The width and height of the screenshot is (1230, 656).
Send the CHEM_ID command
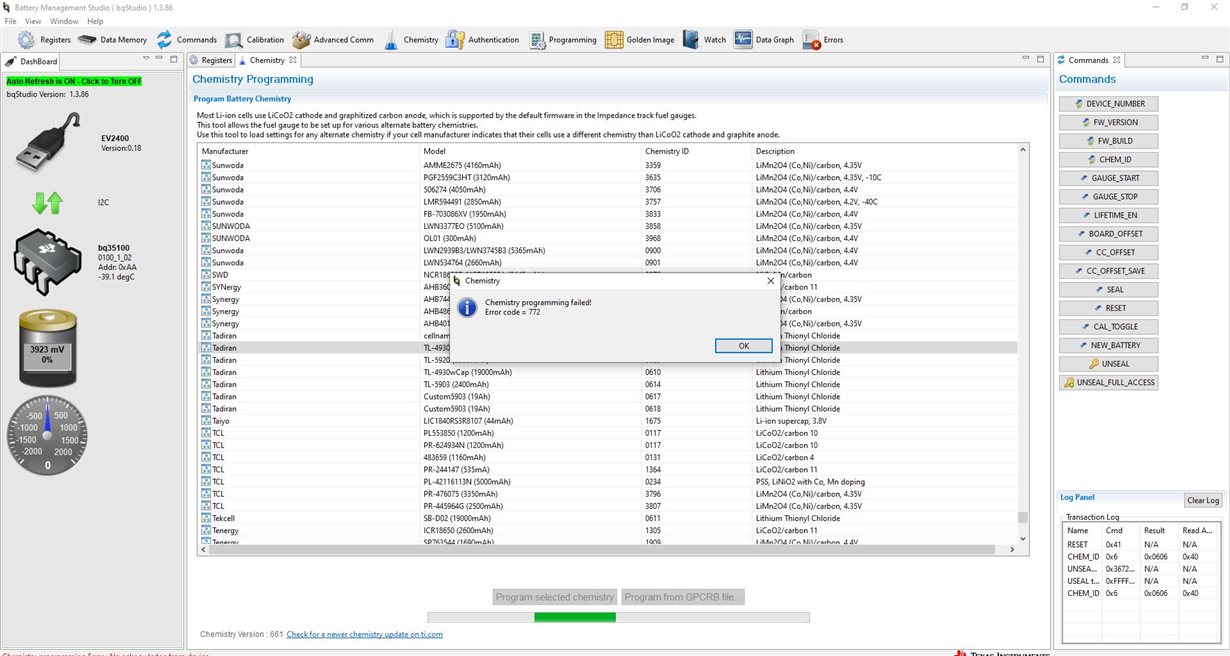point(1108,159)
